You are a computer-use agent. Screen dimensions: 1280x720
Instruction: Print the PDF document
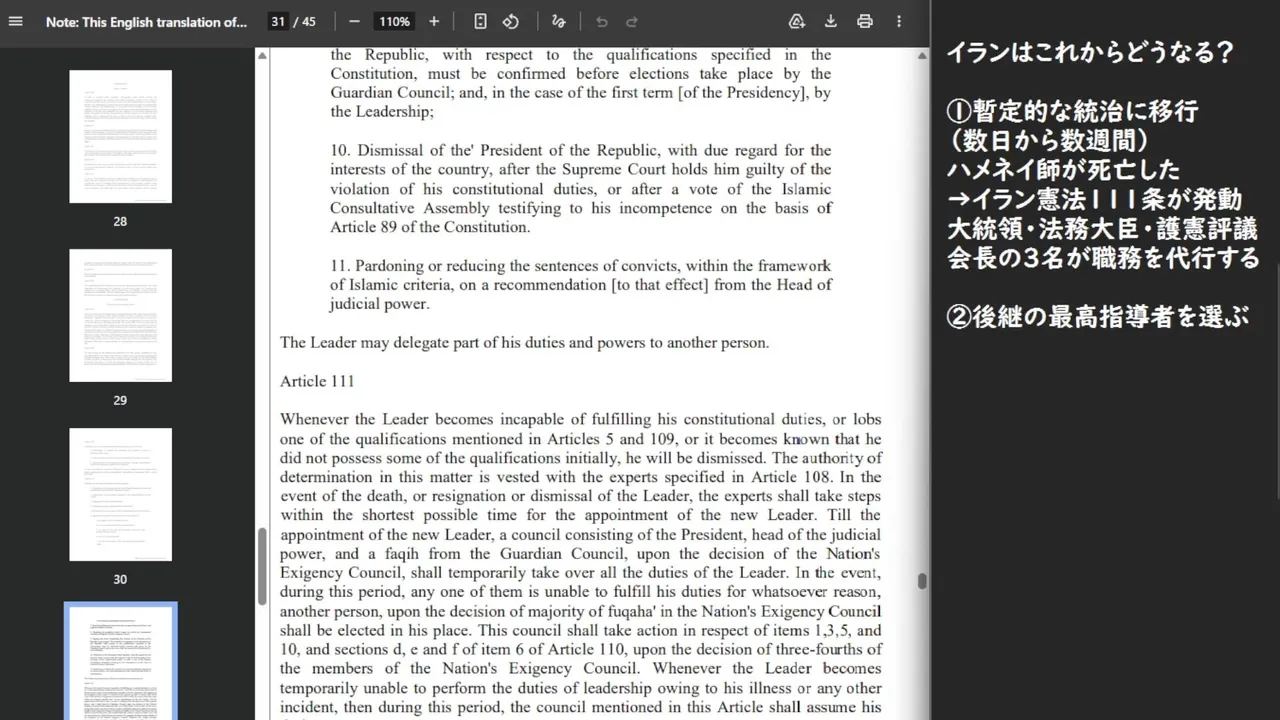(x=865, y=21)
